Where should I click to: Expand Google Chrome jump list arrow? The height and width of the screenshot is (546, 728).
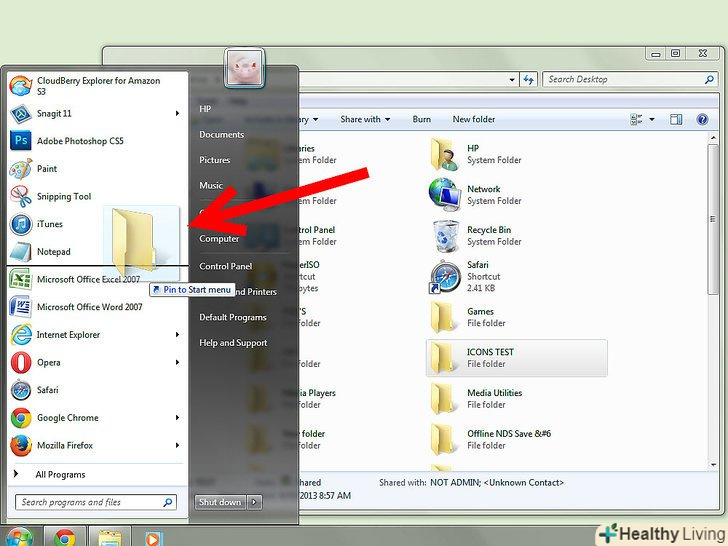[177, 417]
